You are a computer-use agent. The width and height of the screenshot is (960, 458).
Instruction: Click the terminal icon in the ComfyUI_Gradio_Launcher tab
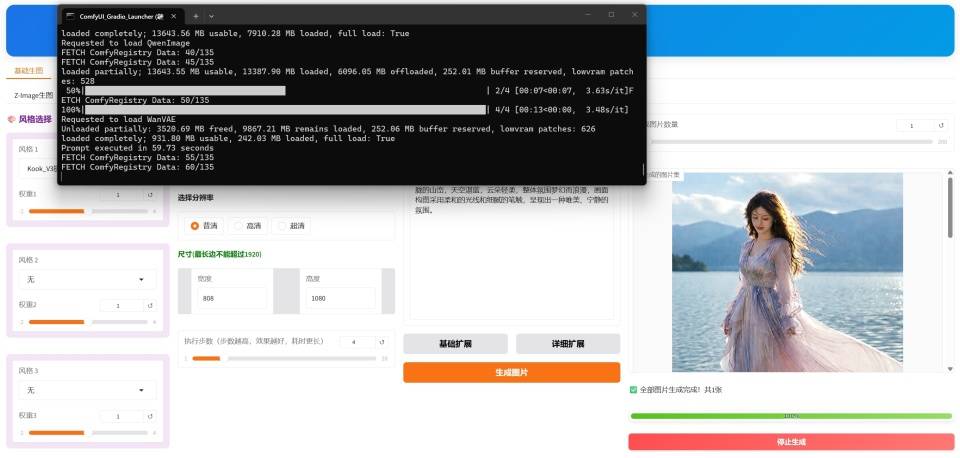(x=70, y=16)
